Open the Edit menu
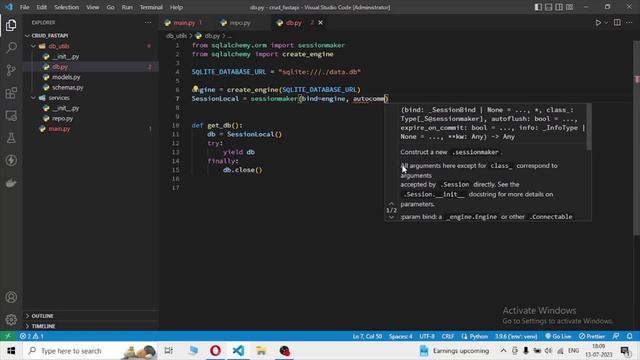Image resolution: width=640 pixels, height=360 pixels. click(x=41, y=7)
